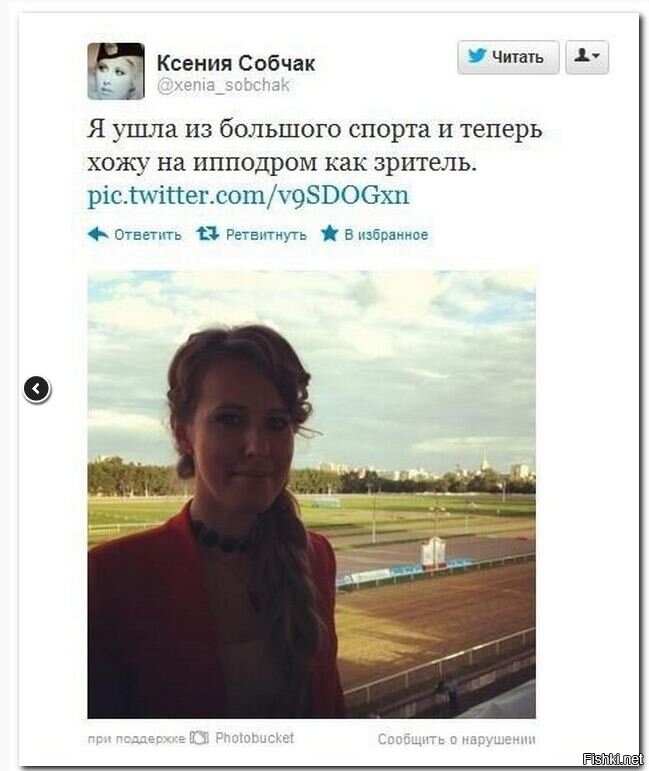This screenshot has height=771, width=649.
Task: Go to previous image with the round arrow
Action: pyautogui.click(x=37, y=389)
